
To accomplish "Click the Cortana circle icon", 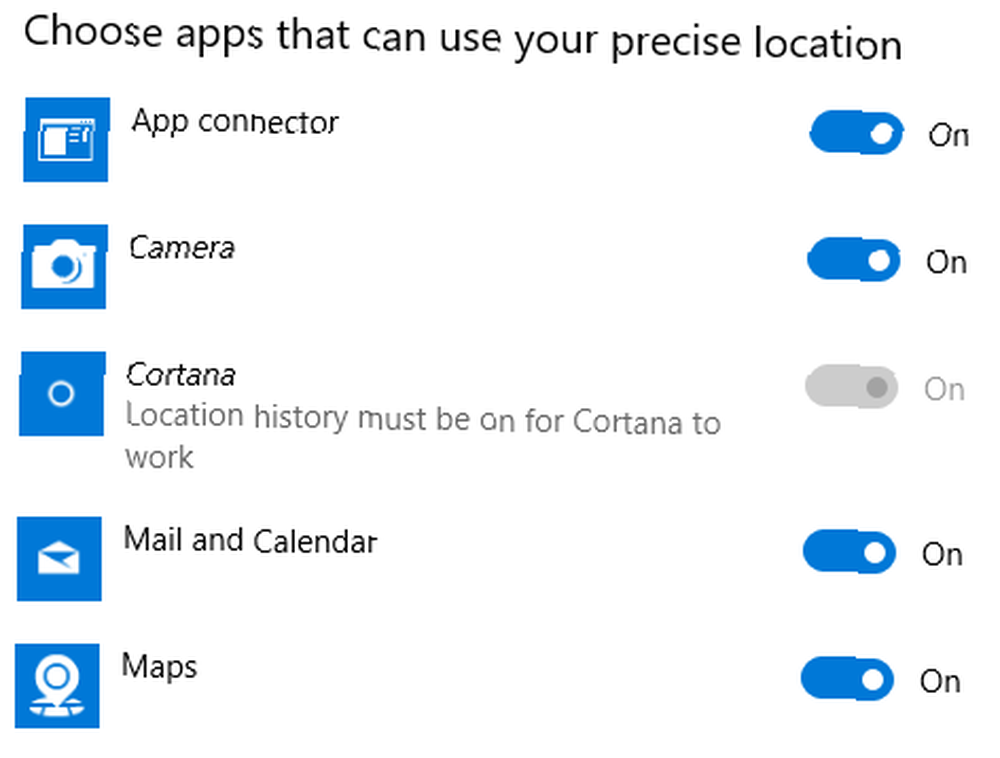I will [62, 393].
